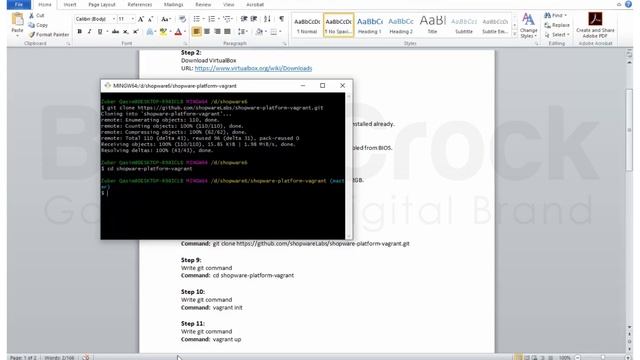Toggle Superscript formatting
Viewport: 640px width, 360px height.
pyautogui.click(x=136, y=32)
